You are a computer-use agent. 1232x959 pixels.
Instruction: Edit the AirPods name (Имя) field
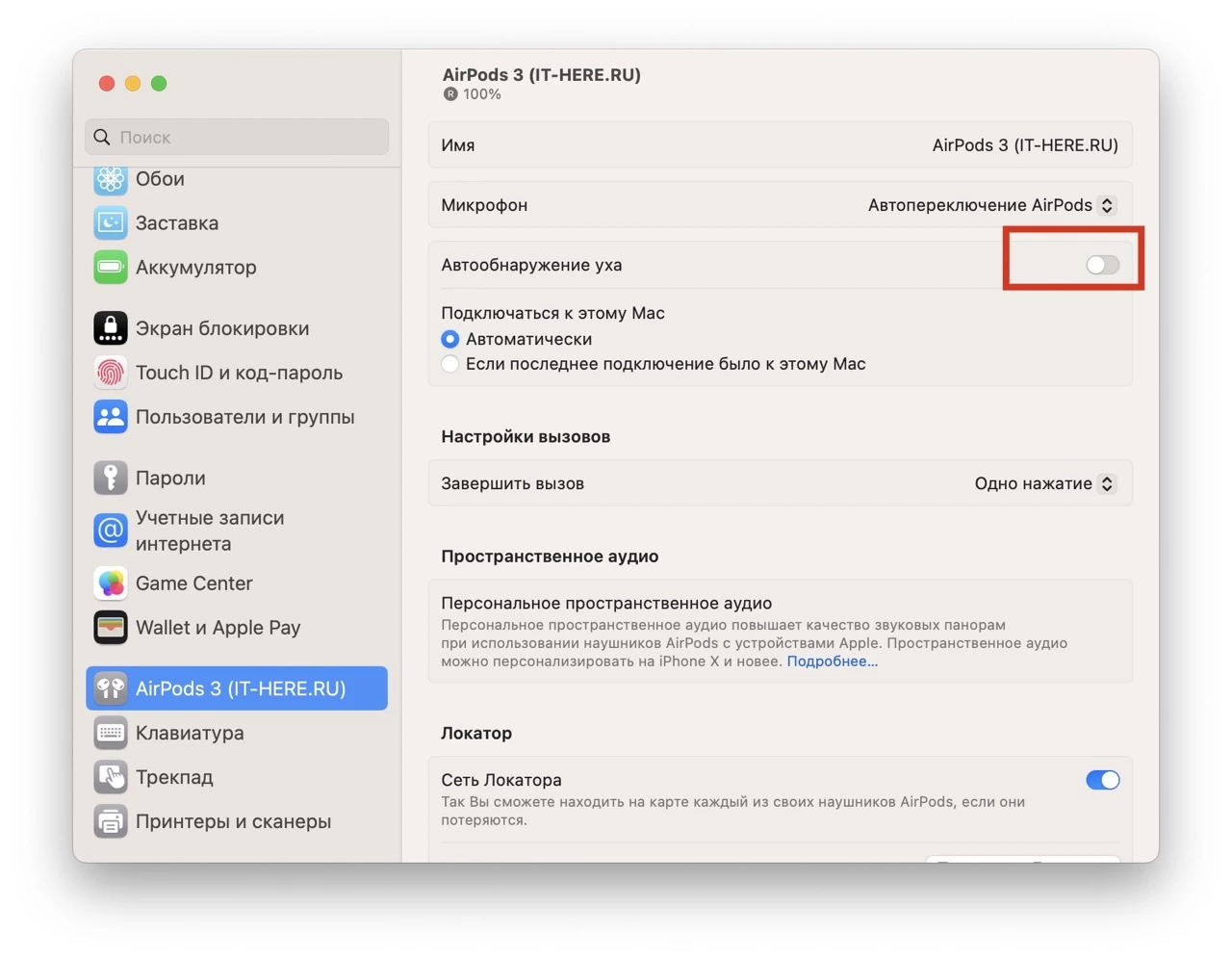coord(1024,145)
